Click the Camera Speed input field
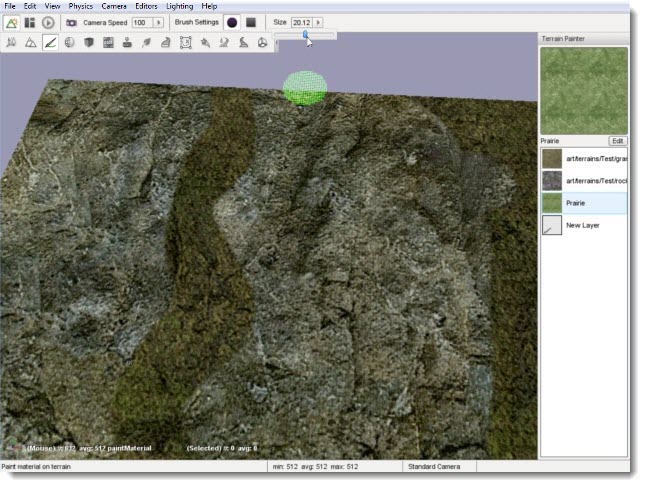 click(x=141, y=22)
